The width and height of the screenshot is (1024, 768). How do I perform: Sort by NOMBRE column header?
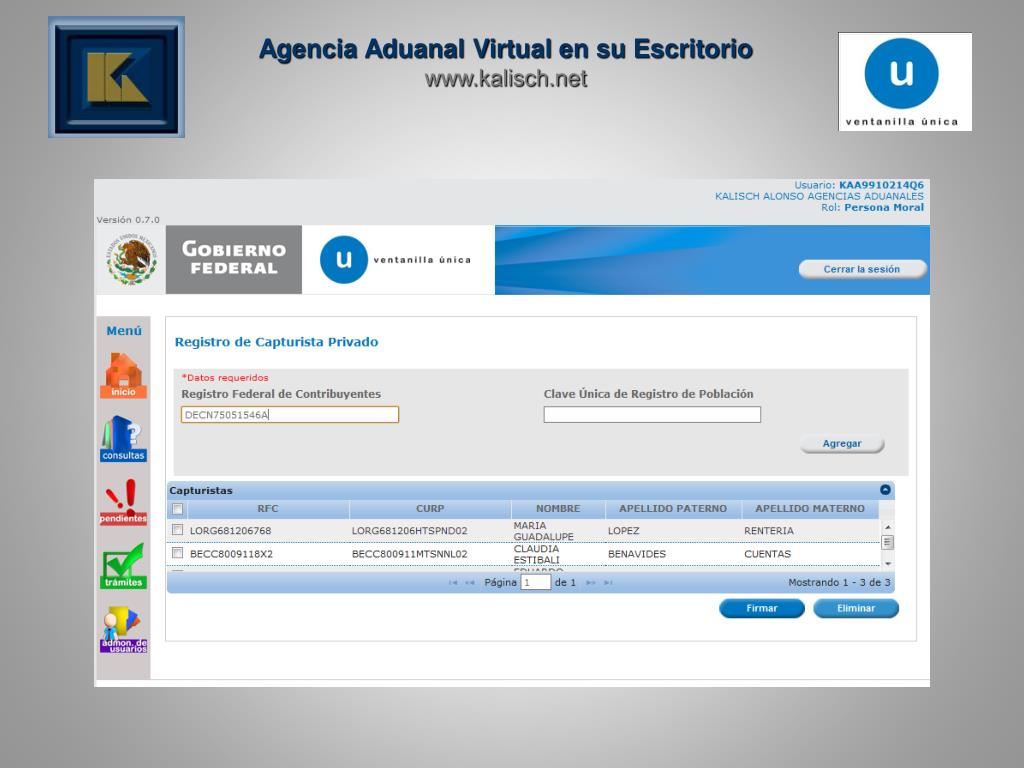pos(558,509)
